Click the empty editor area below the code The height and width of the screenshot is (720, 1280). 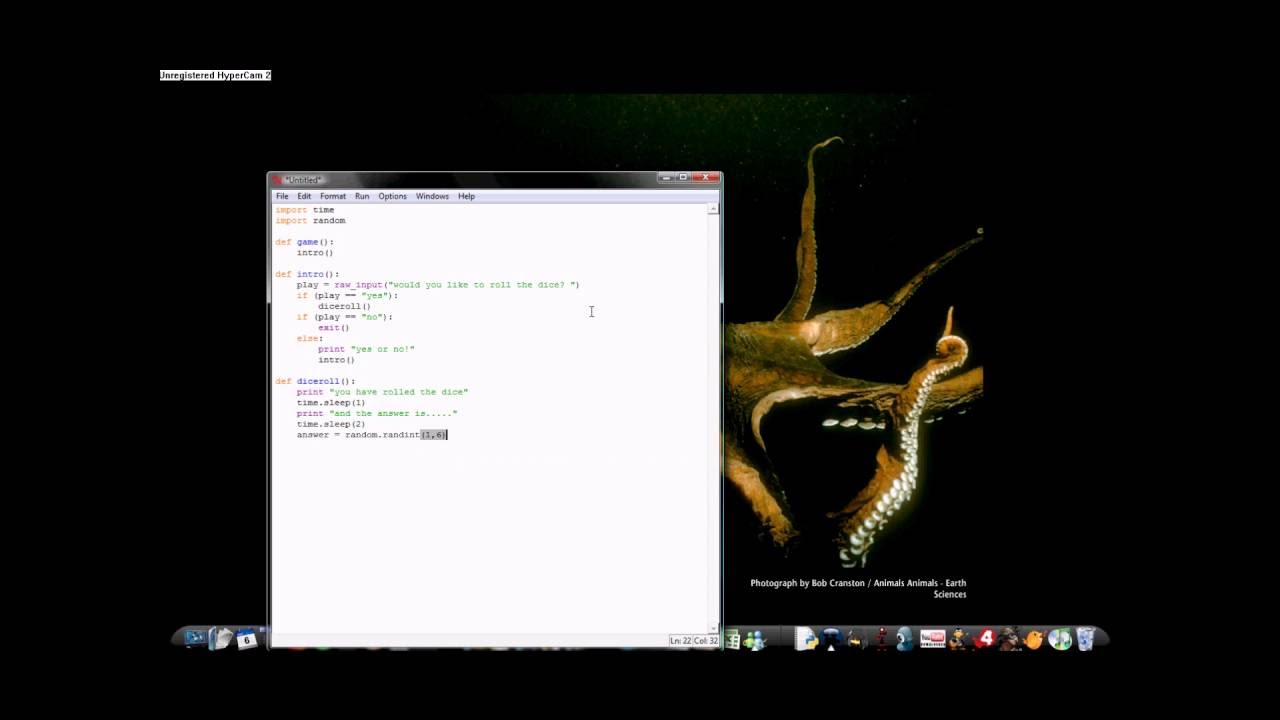coord(490,535)
